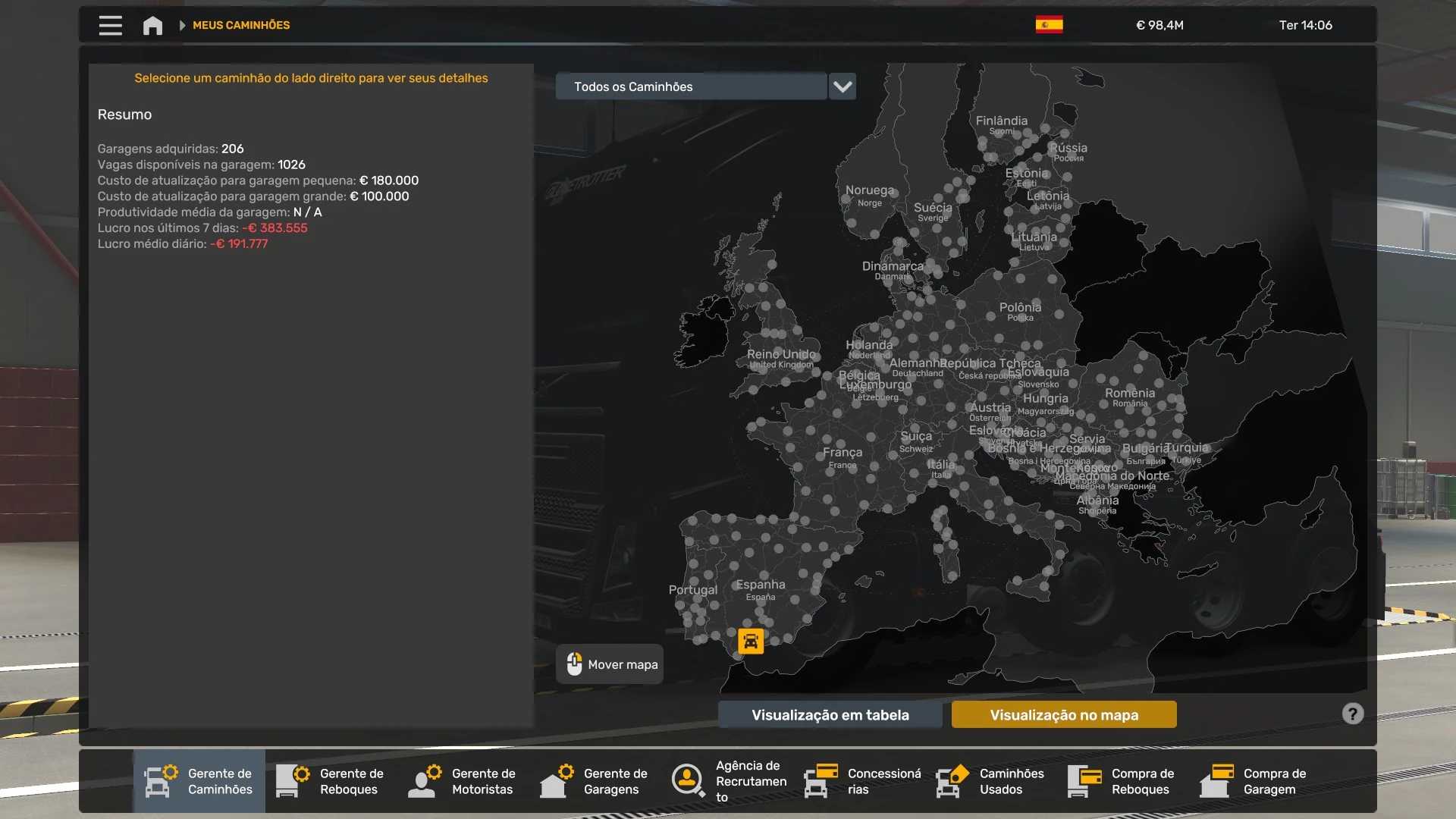
Task: Go to the home screen icon
Action: [152, 25]
